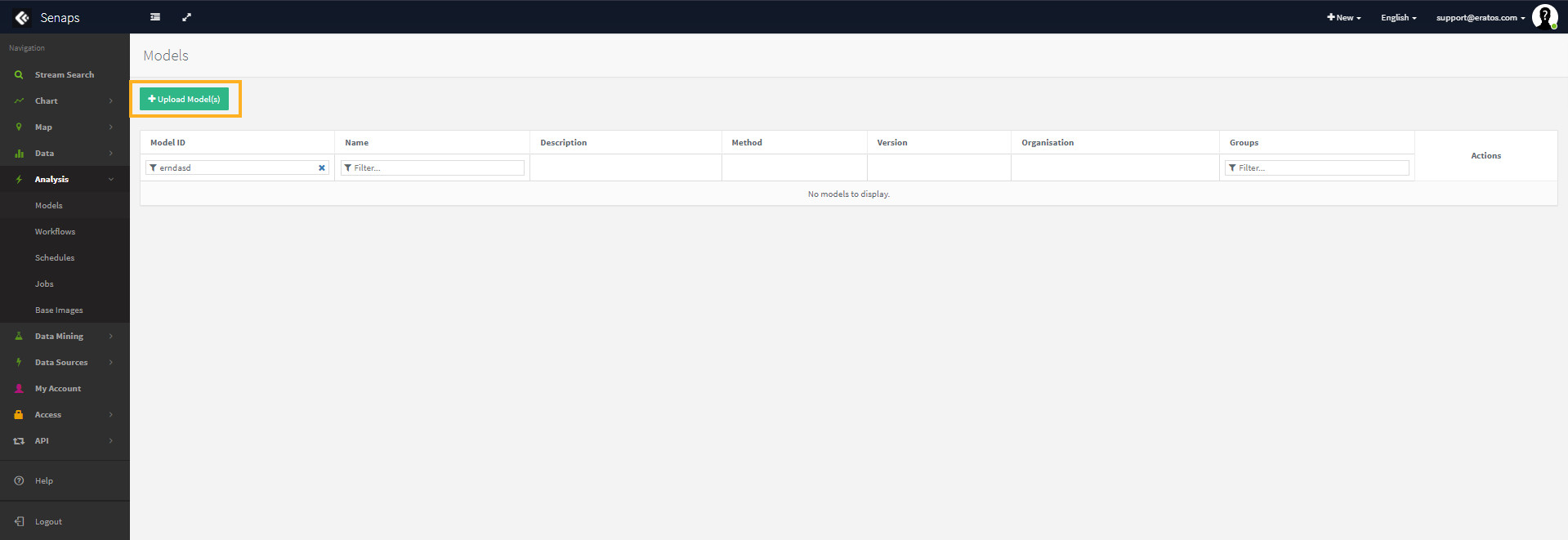Open Stream Search in navigation
Viewport: 1568px width, 540px height.
(x=65, y=74)
